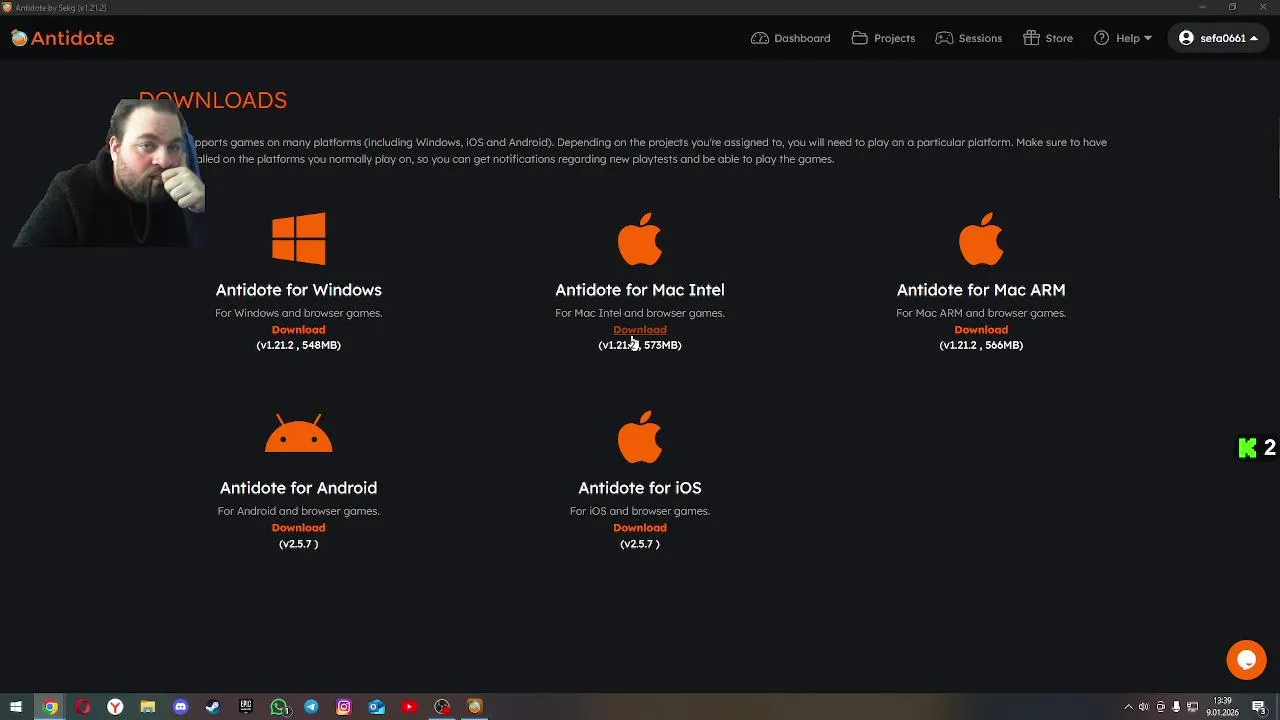The image size is (1280, 720).
Task: Click 'For iOS and browser games.' text
Action: coord(640,511)
